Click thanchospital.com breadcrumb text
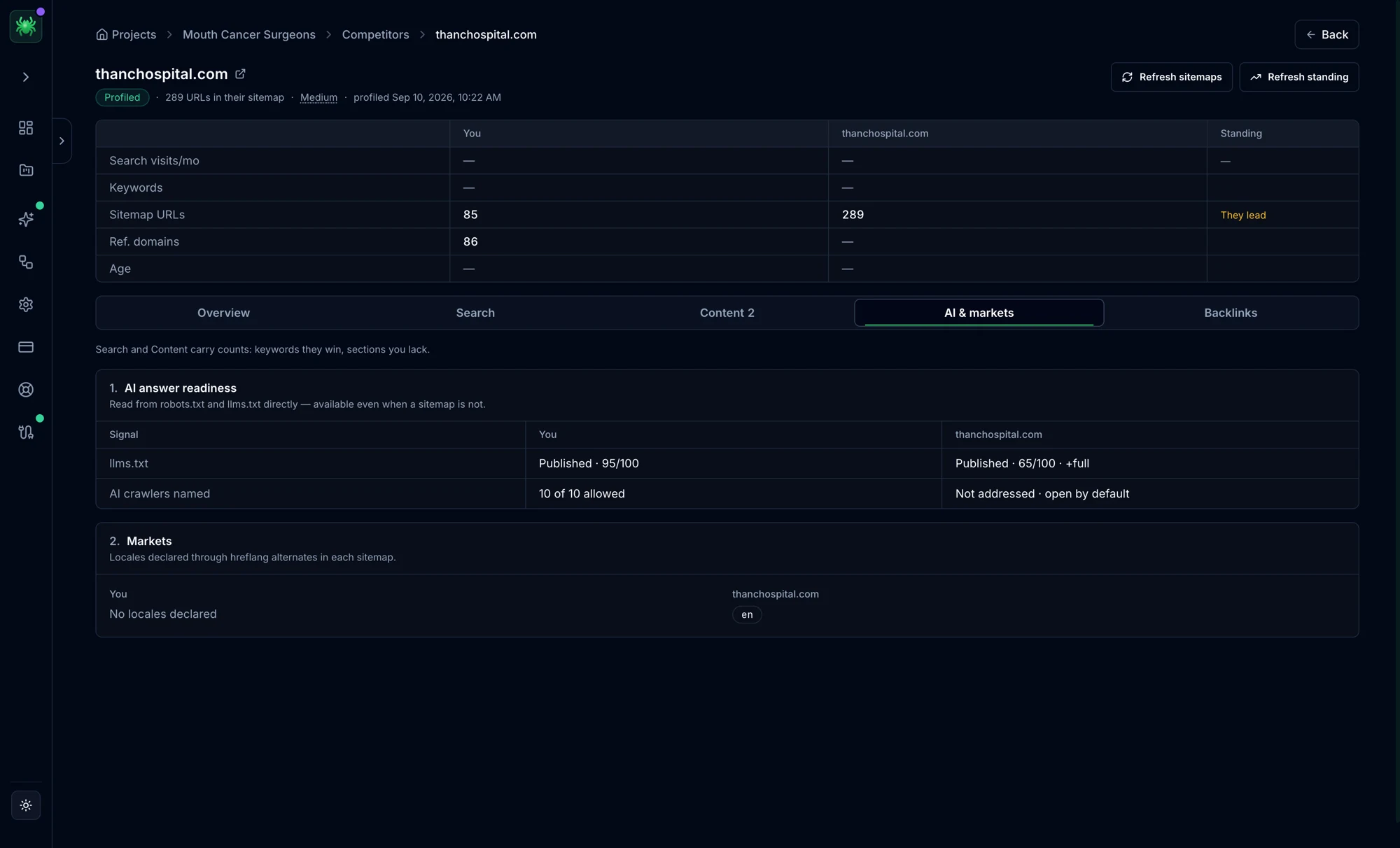Screen dimensions: 1400x848 (486, 34)
